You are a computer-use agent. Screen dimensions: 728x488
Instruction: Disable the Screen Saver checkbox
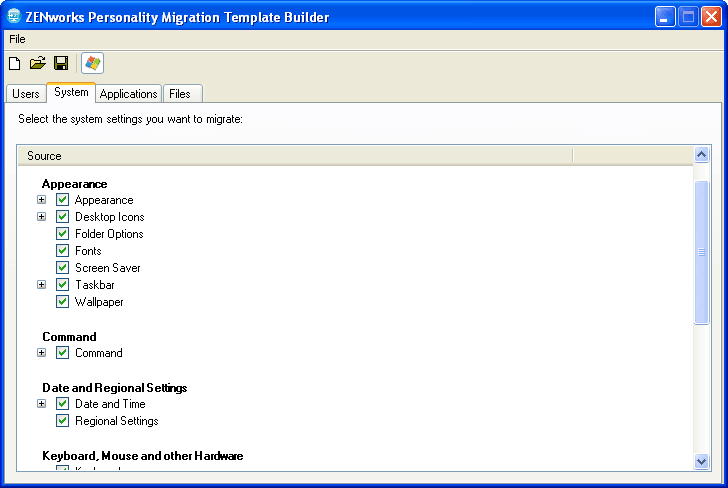click(63, 268)
